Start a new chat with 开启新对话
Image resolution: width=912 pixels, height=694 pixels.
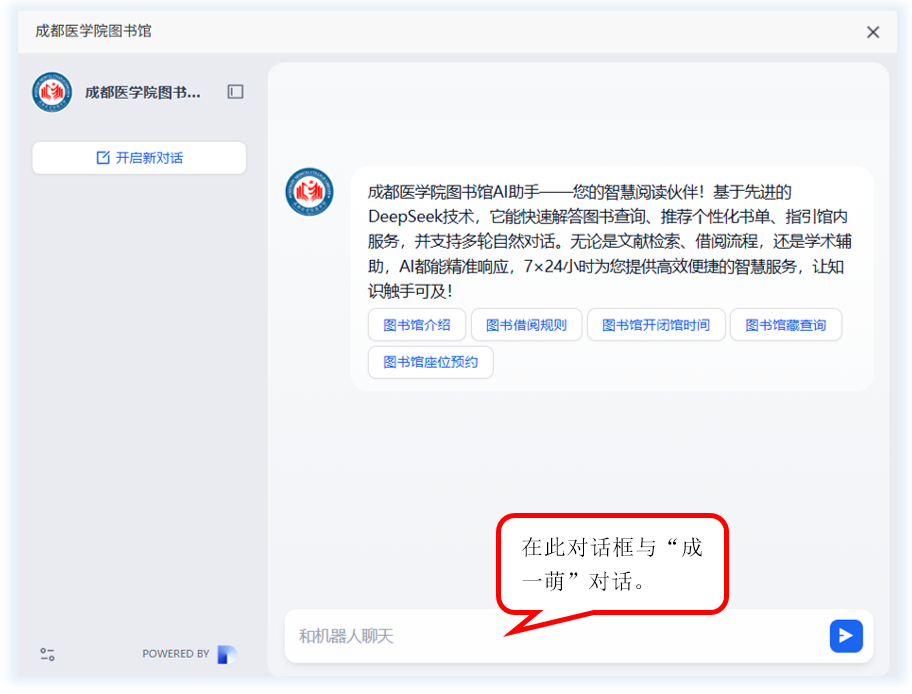tap(139, 158)
